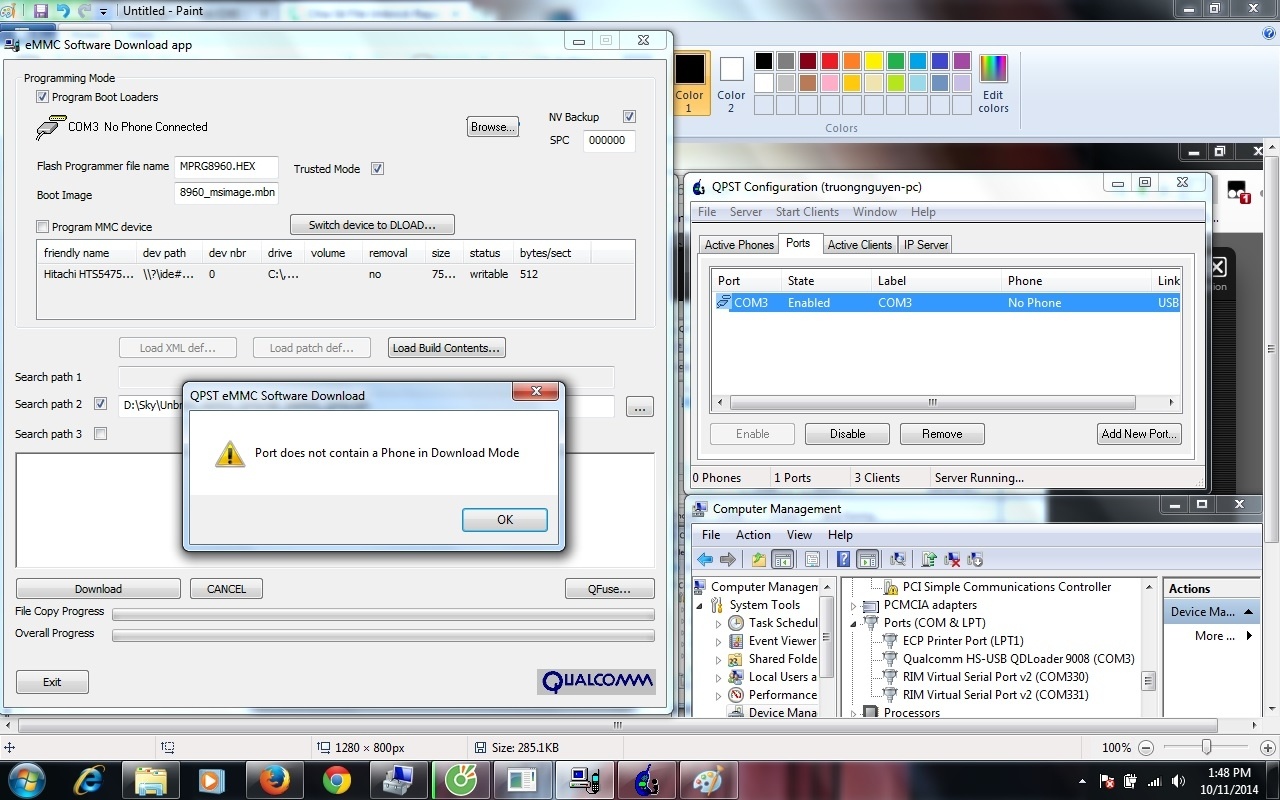The width and height of the screenshot is (1280, 800).
Task: Toggle Show/Hide Console Tree icon
Action: point(782,560)
